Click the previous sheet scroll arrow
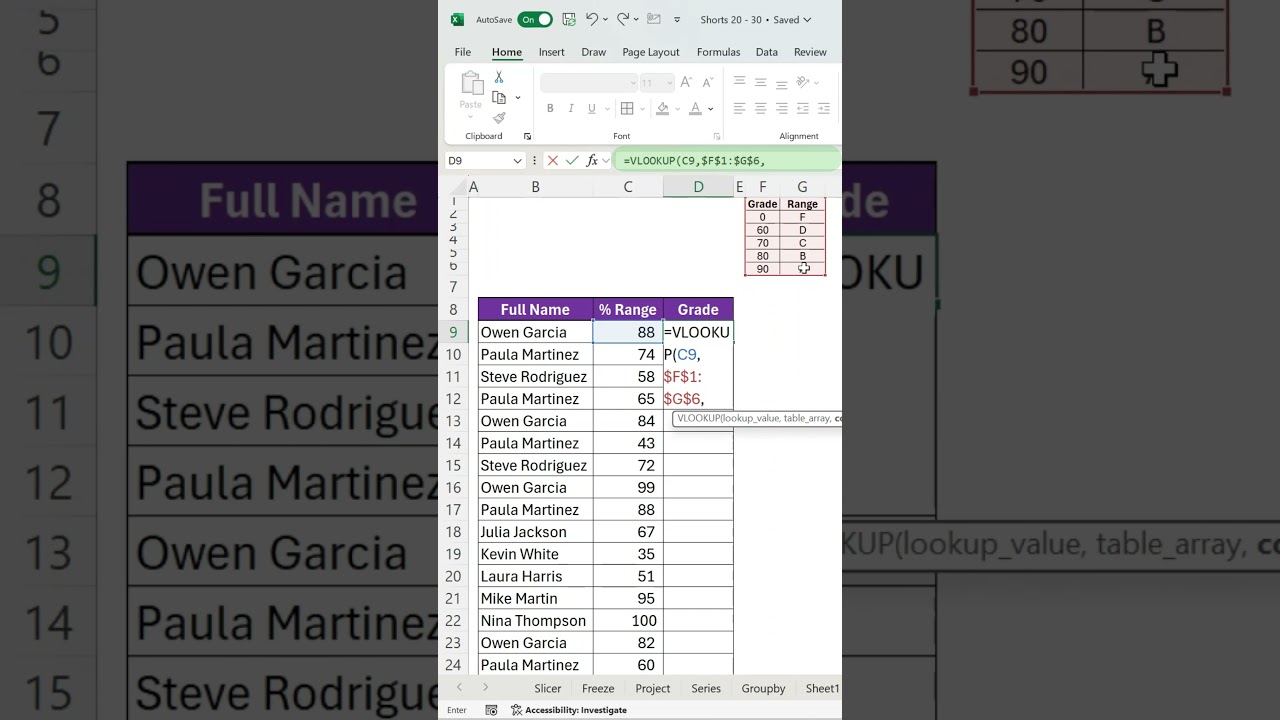Viewport: 1280px width, 720px height. (460, 688)
